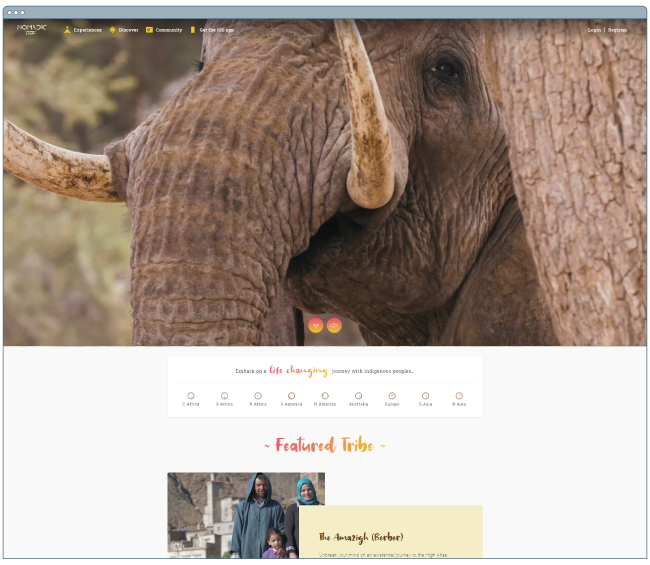650x565 pixels.
Task: Select the Australia region icon
Action: [358, 396]
